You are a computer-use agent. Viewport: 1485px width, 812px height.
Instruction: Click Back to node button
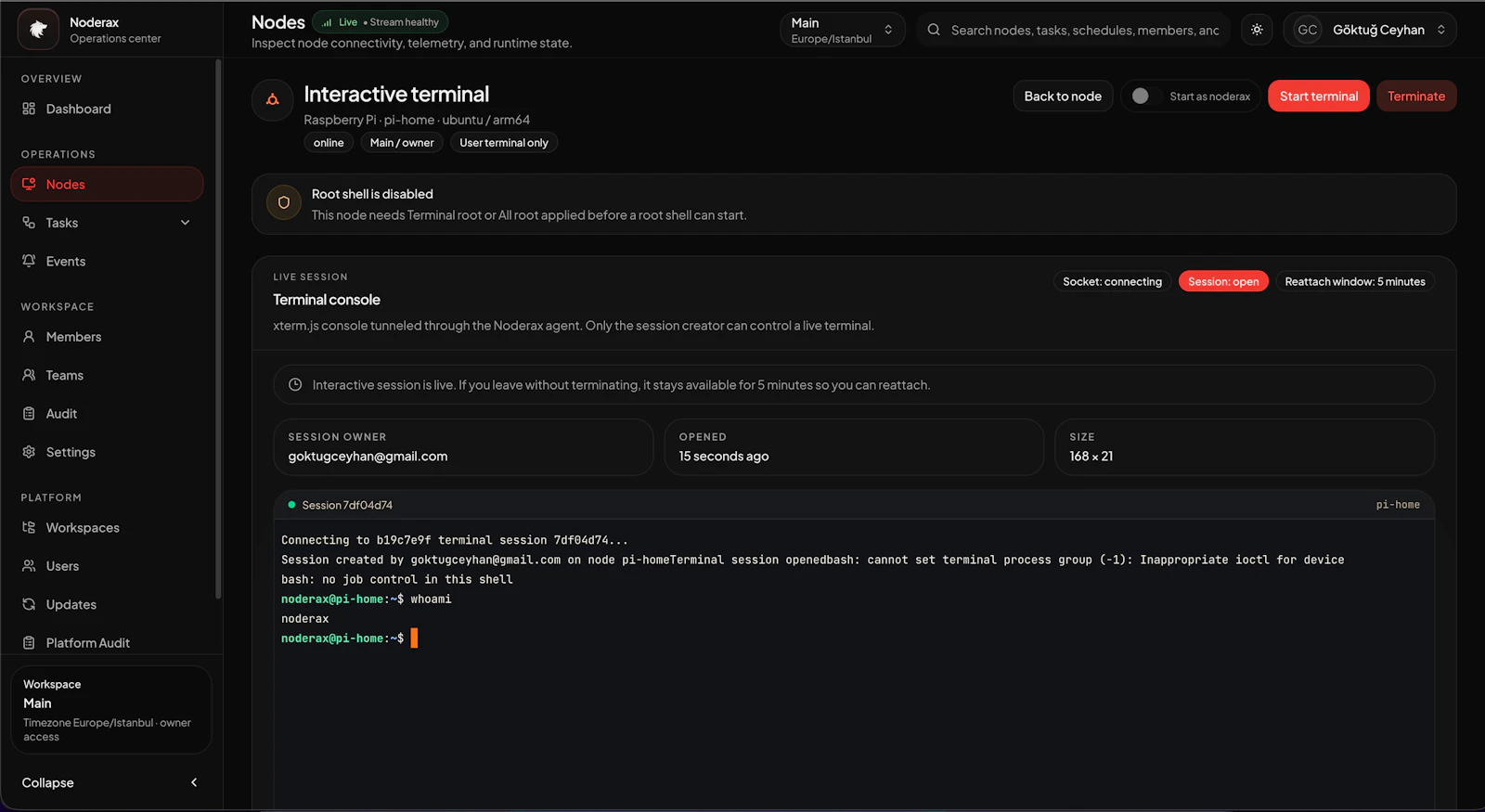click(x=1063, y=97)
